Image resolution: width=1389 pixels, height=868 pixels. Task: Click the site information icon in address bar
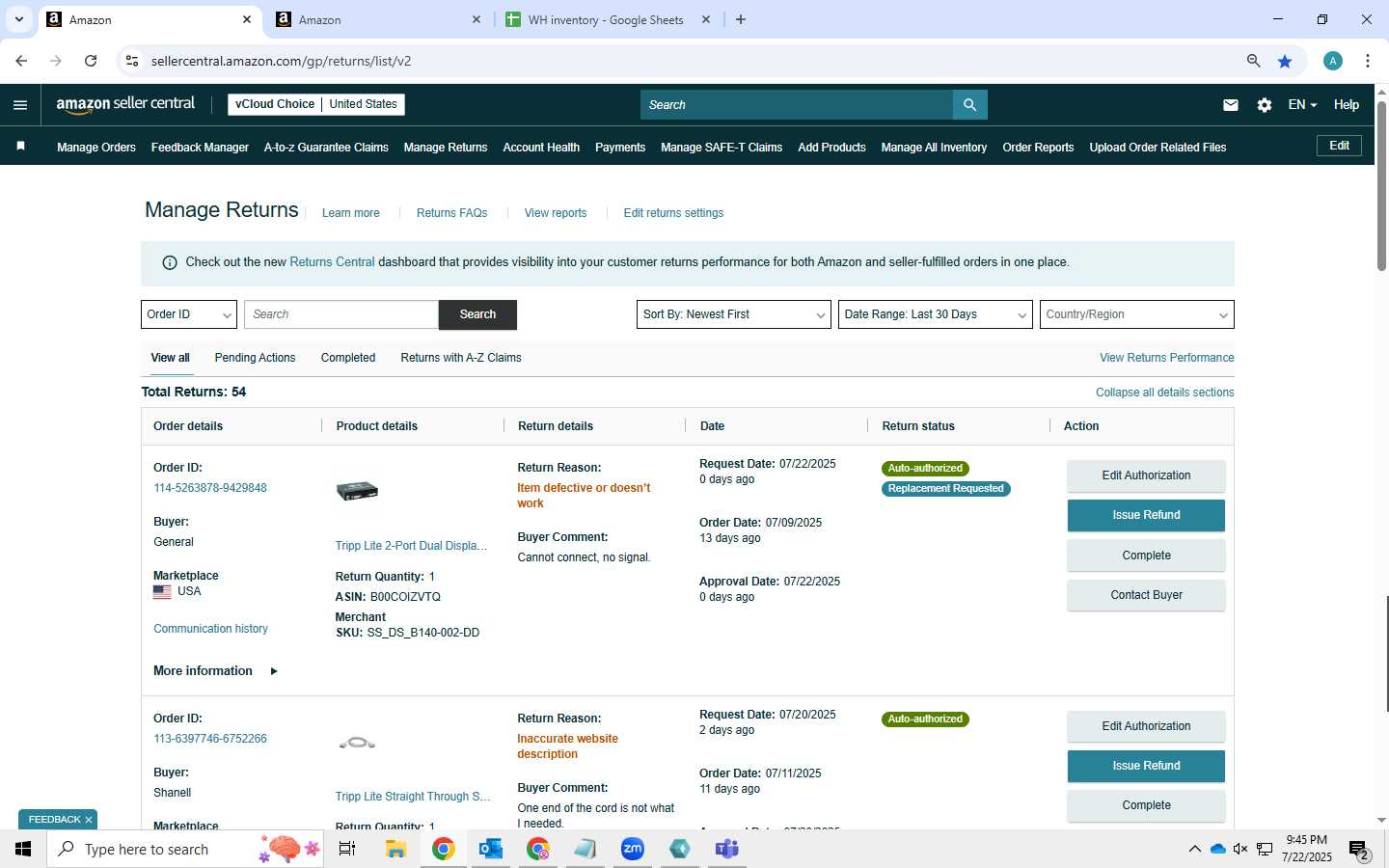click(132, 61)
